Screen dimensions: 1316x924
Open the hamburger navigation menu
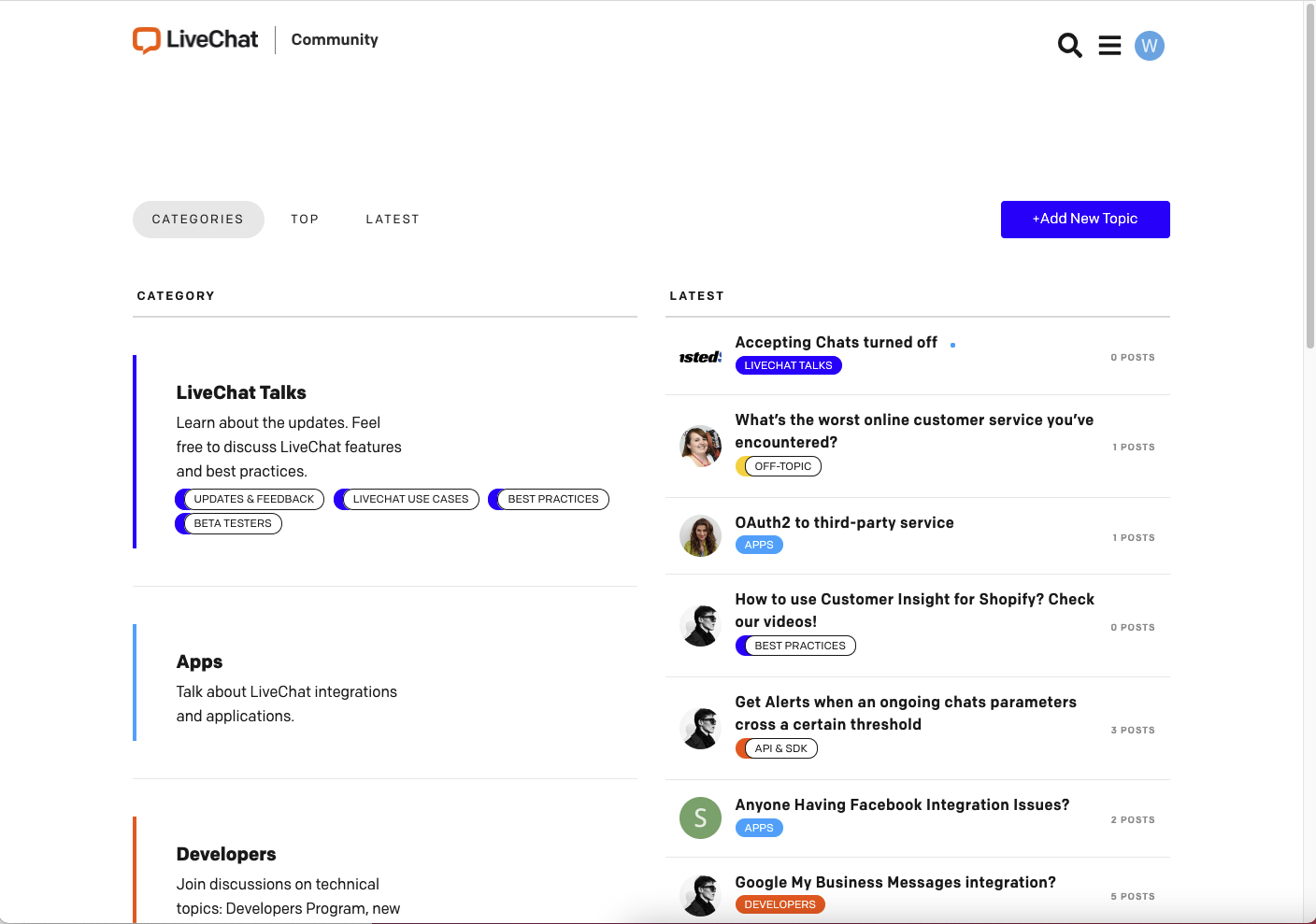point(1109,45)
